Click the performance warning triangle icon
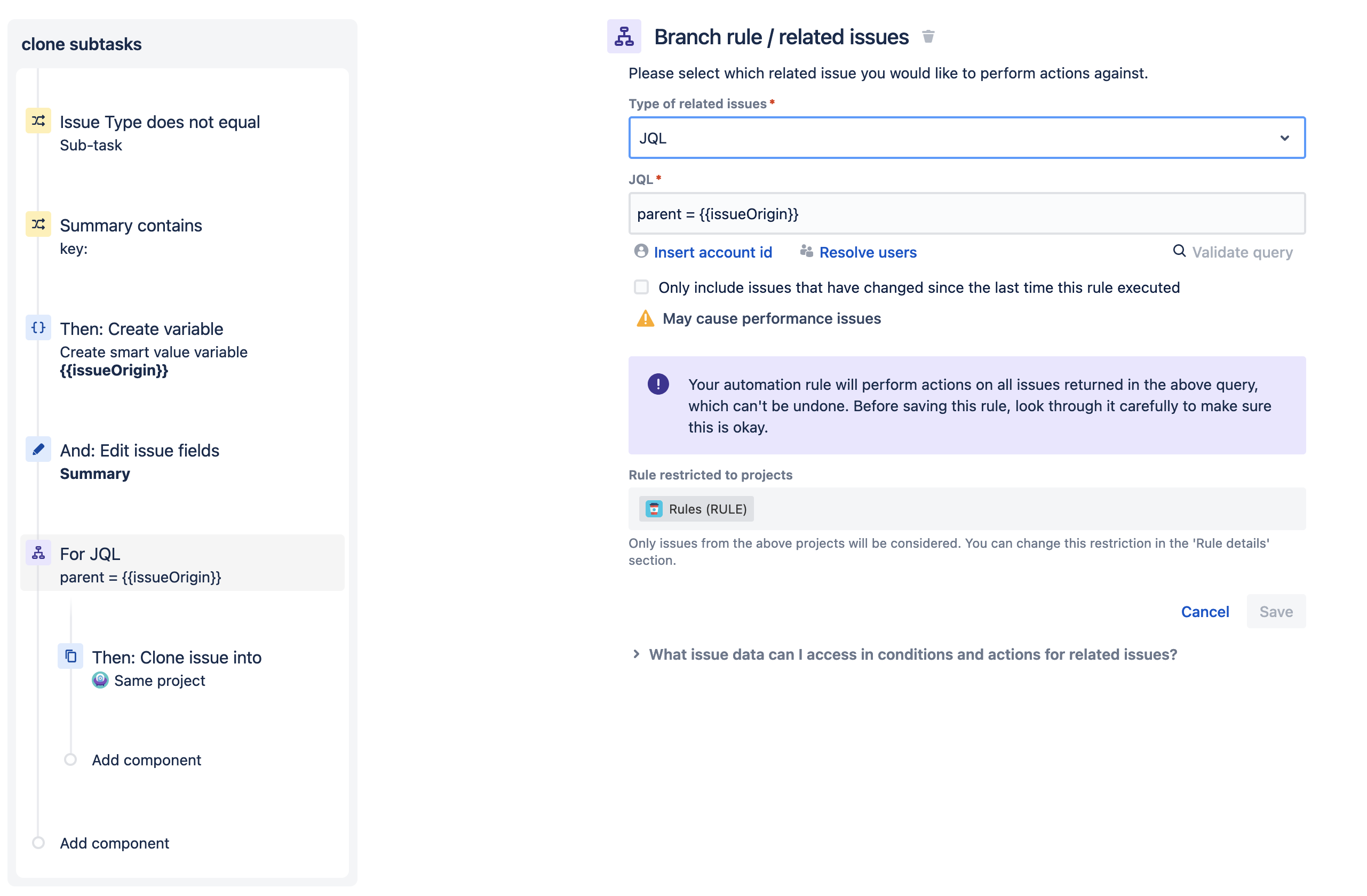Viewport: 1367px width, 896px height. 646,318
